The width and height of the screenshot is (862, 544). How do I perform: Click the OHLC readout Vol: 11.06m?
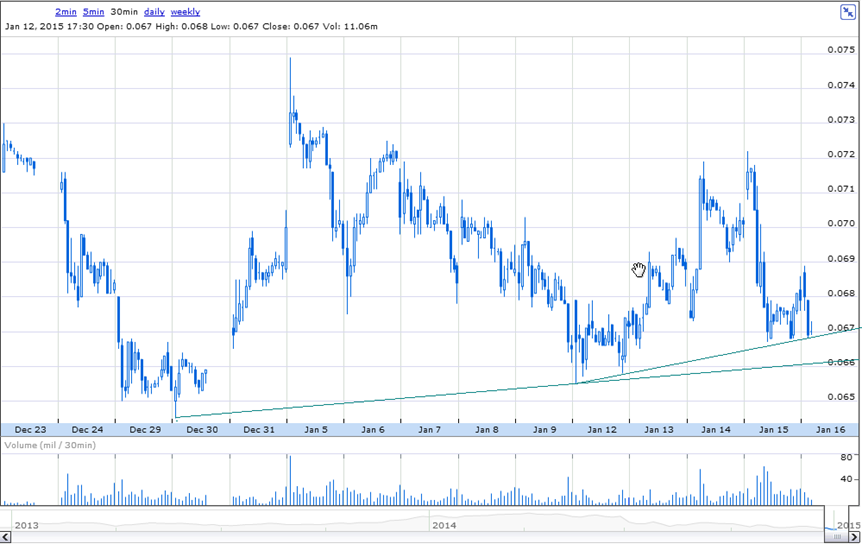click(351, 26)
